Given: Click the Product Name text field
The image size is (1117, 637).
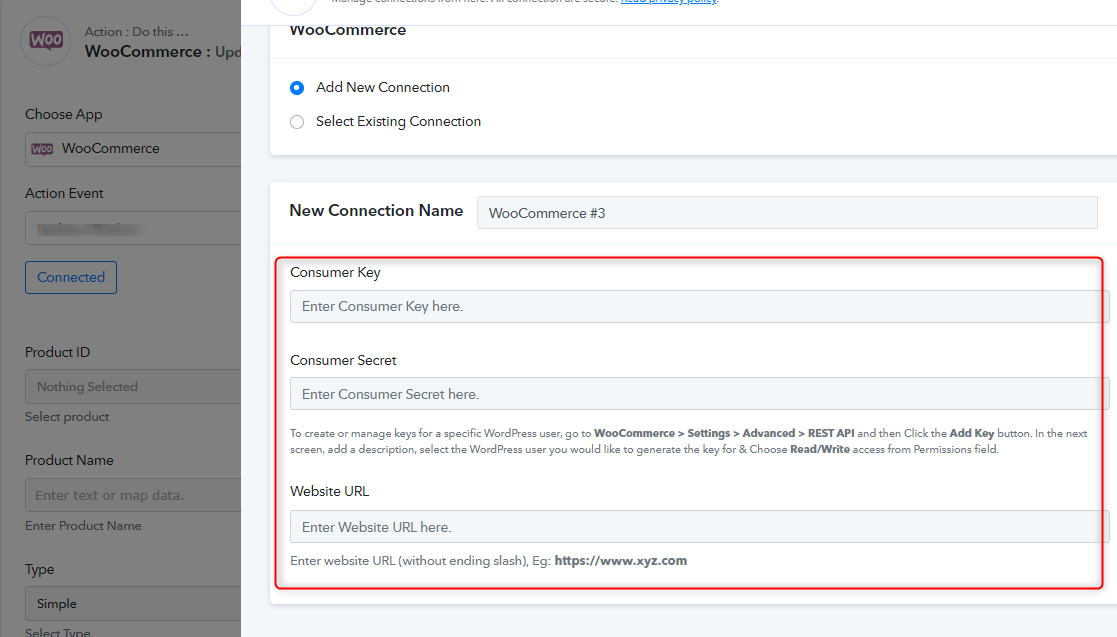Looking at the screenshot, I should click(x=133, y=494).
